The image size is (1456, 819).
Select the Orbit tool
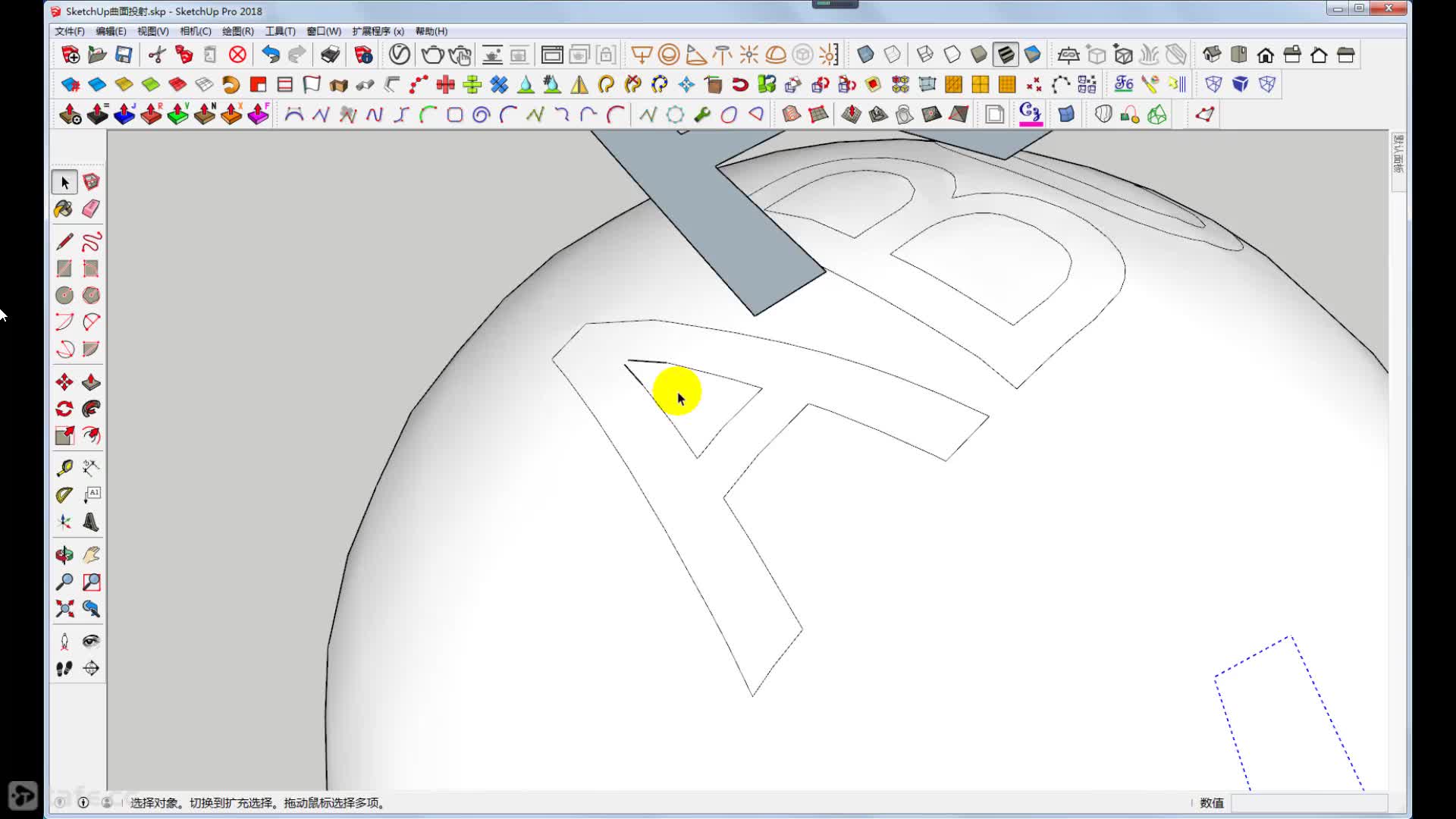click(64, 555)
